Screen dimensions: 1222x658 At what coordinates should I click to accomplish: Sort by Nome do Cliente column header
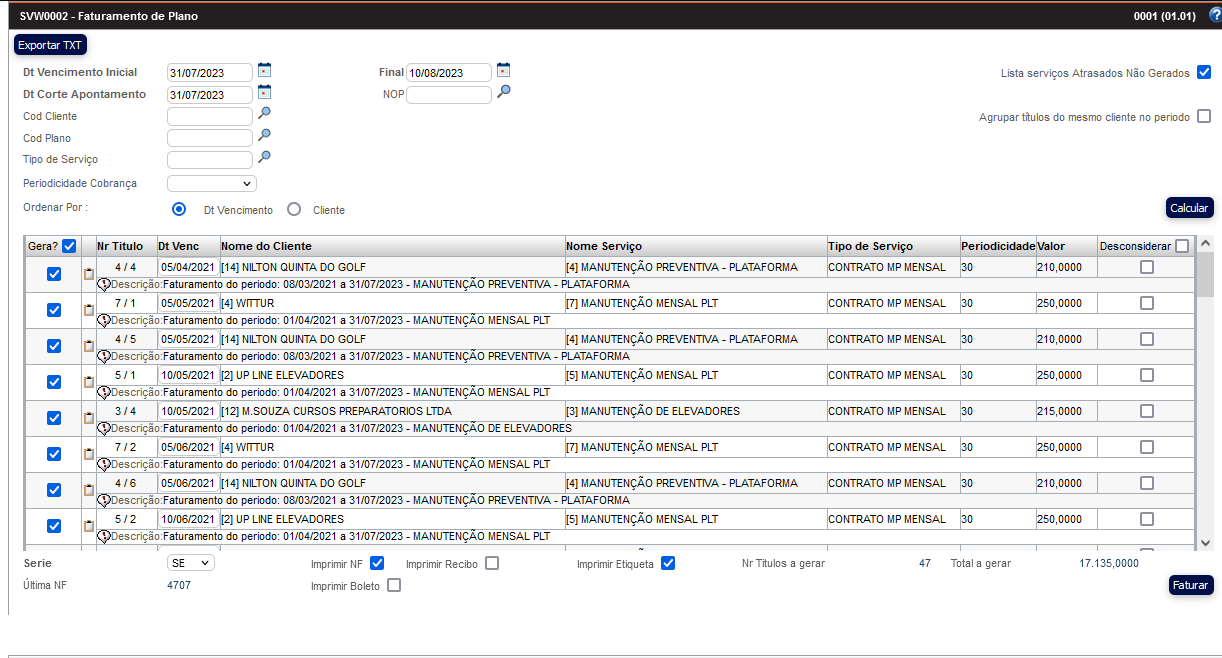tap(266, 246)
